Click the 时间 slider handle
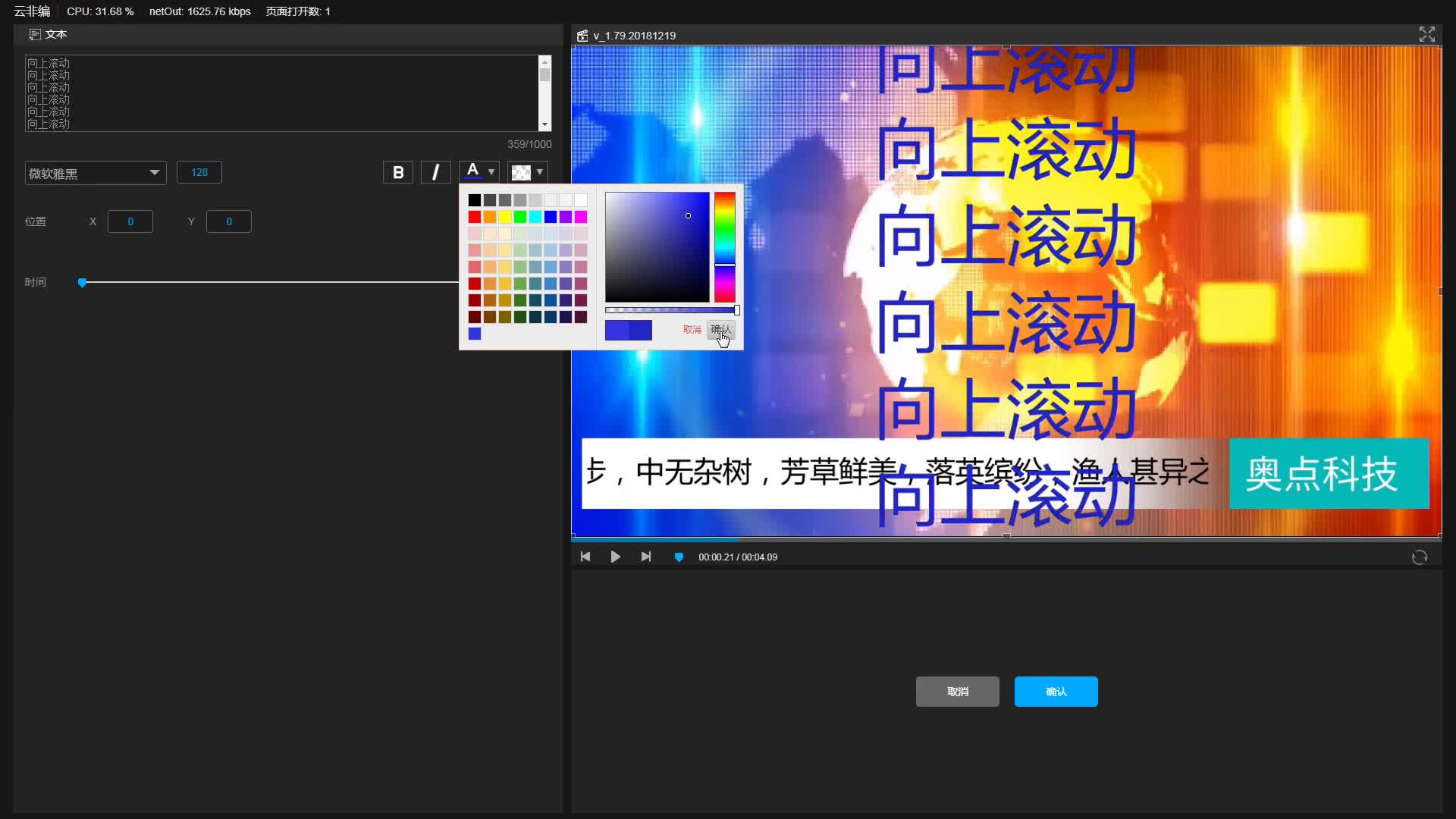This screenshot has width=1456, height=819. tap(82, 282)
